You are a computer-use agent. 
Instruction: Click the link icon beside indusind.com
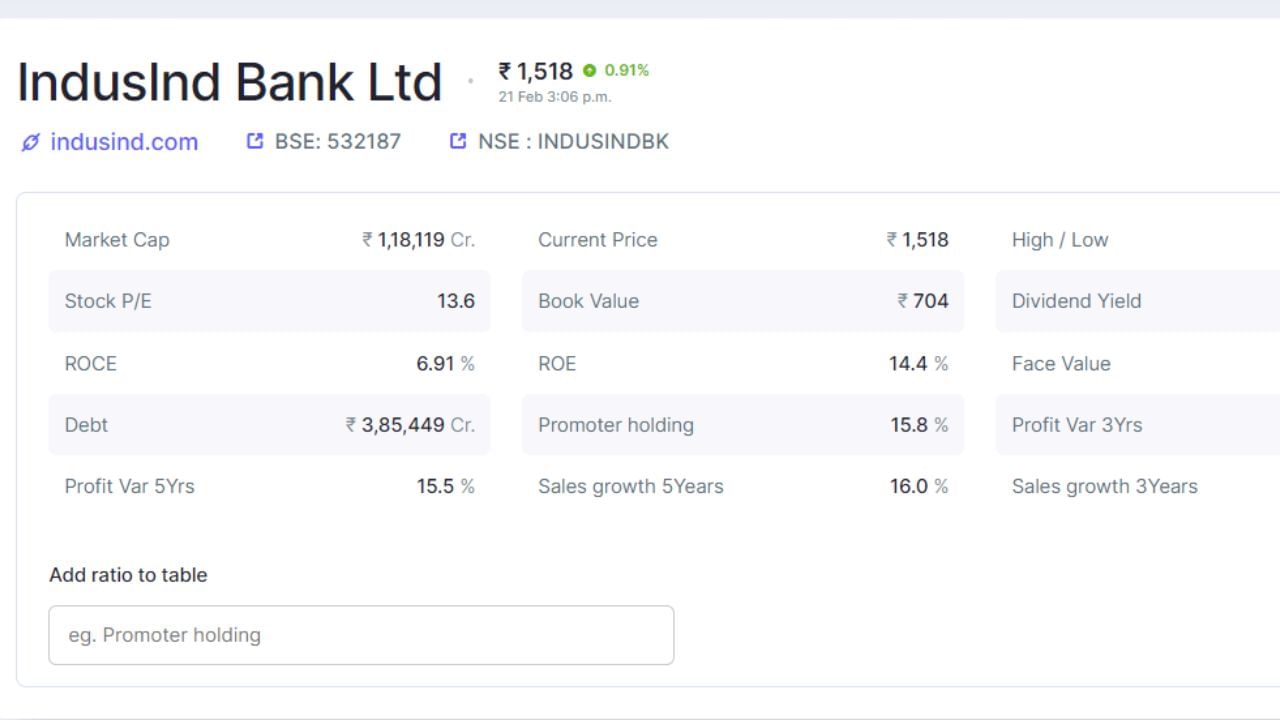[30, 142]
